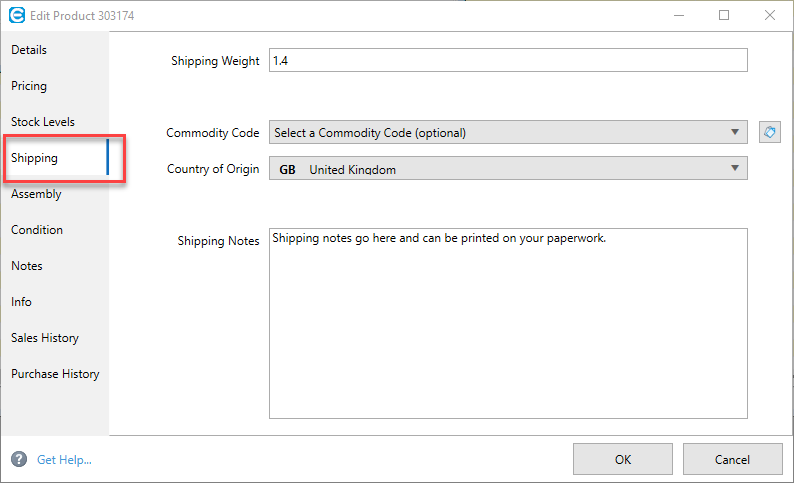View the Sales History tab
Viewport: 794px width, 483px height.
click(x=45, y=338)
